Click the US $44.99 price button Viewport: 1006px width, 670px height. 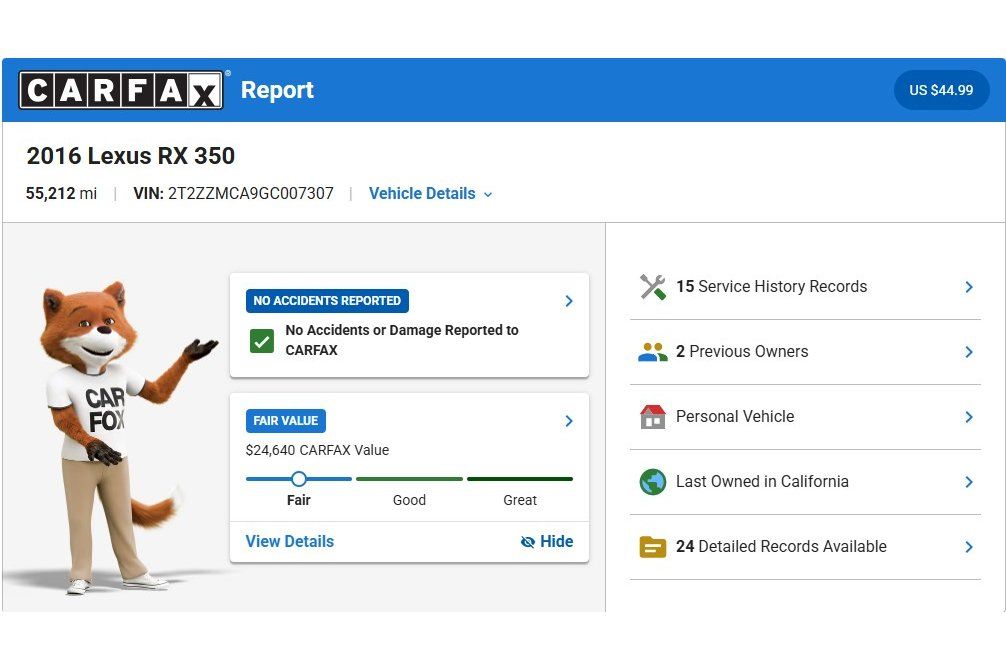point(941,90)
